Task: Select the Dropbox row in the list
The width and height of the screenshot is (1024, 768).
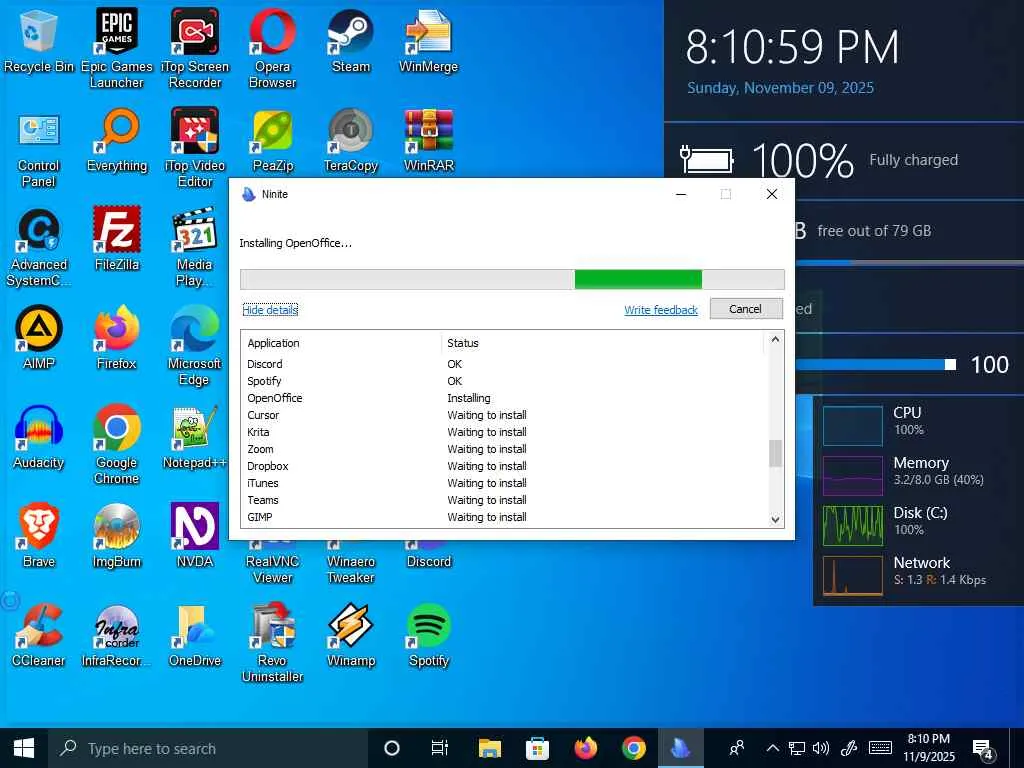Action: click(x=503, y=466)
